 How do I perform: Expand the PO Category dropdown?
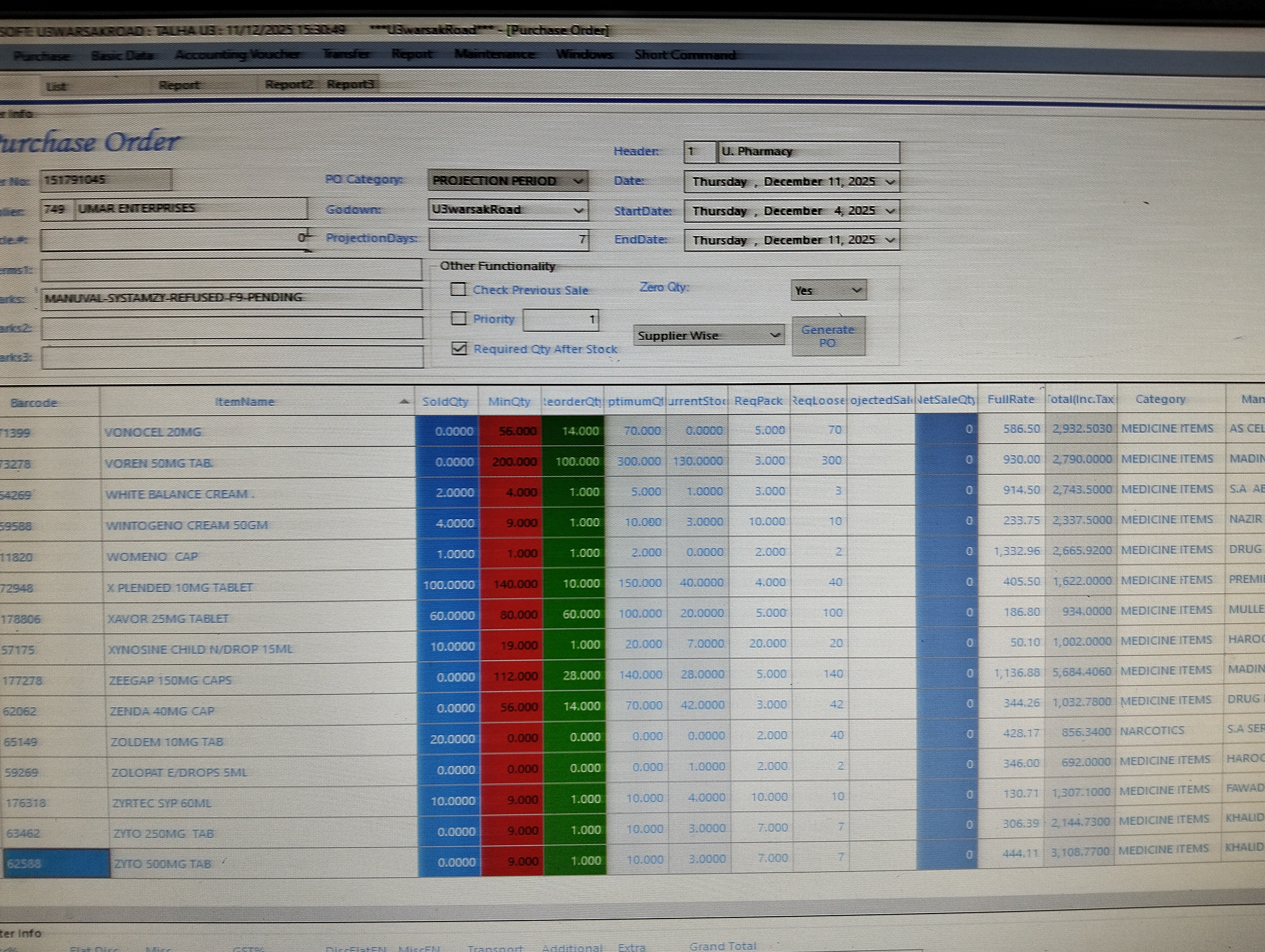click(578, 181)
